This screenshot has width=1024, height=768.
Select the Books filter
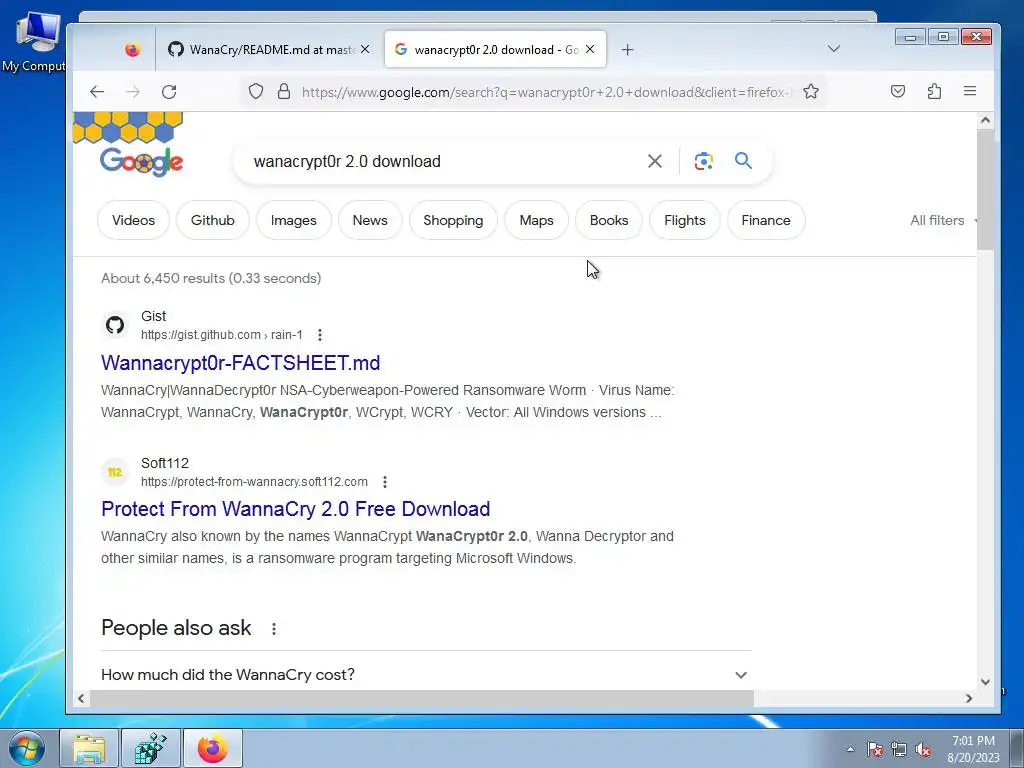(609, 221)
